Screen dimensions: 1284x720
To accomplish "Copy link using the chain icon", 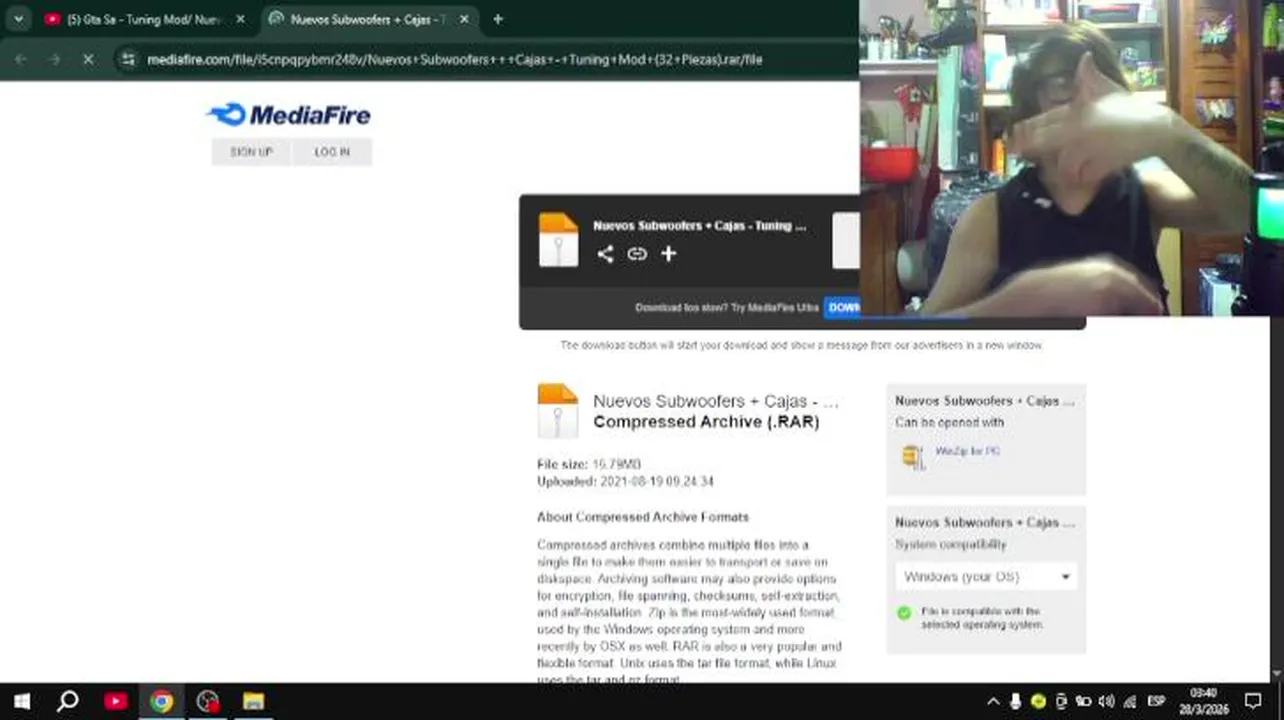I will 637,254.
